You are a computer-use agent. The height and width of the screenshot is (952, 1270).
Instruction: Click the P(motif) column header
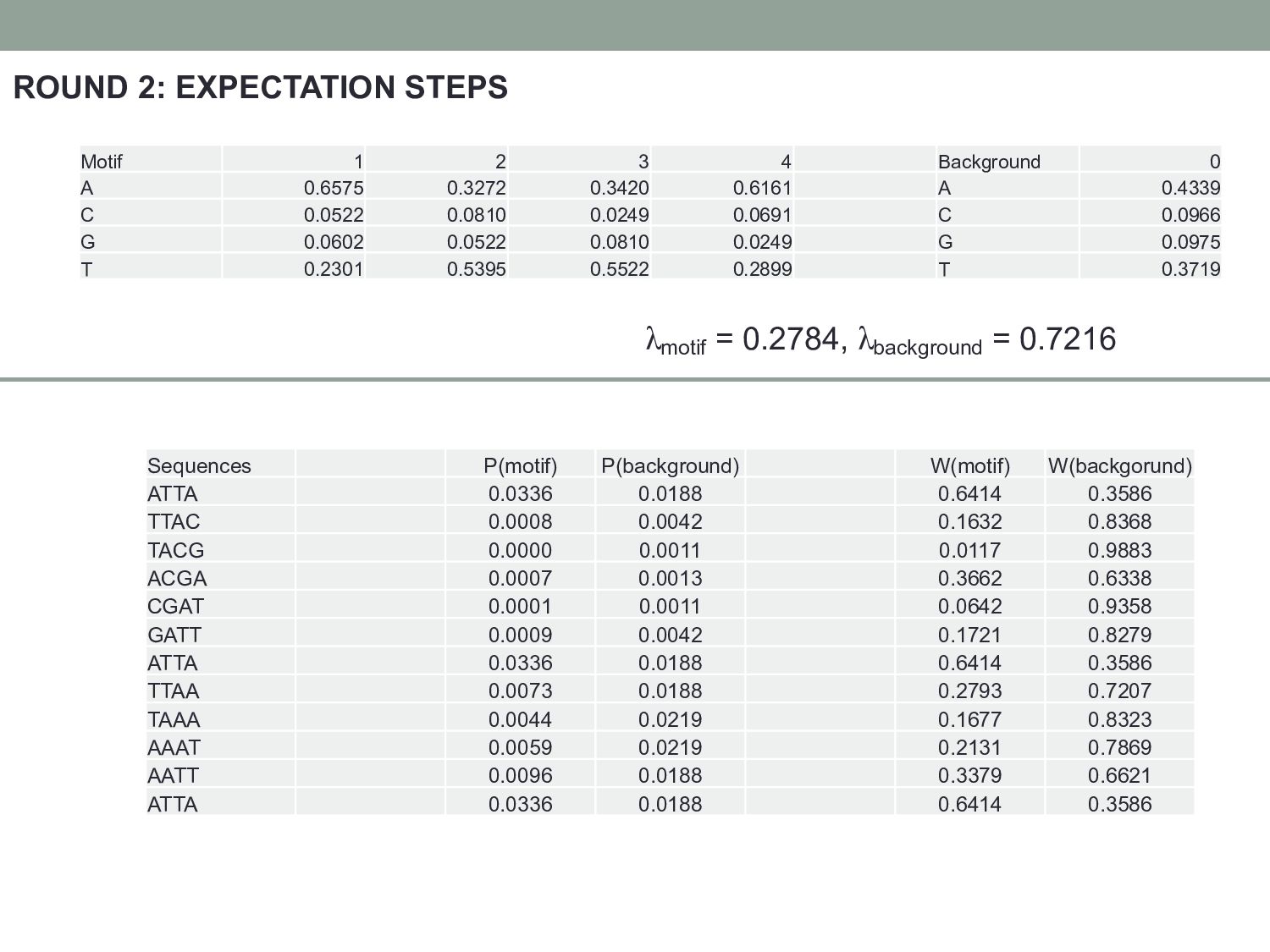[520, 466]
